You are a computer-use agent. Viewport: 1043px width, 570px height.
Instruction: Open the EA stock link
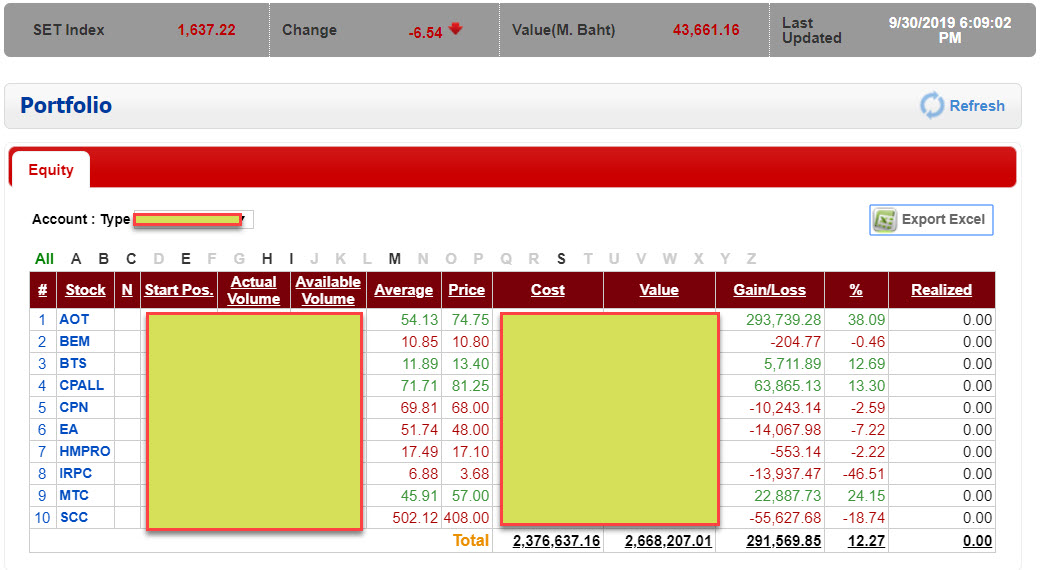coord(69,429)
